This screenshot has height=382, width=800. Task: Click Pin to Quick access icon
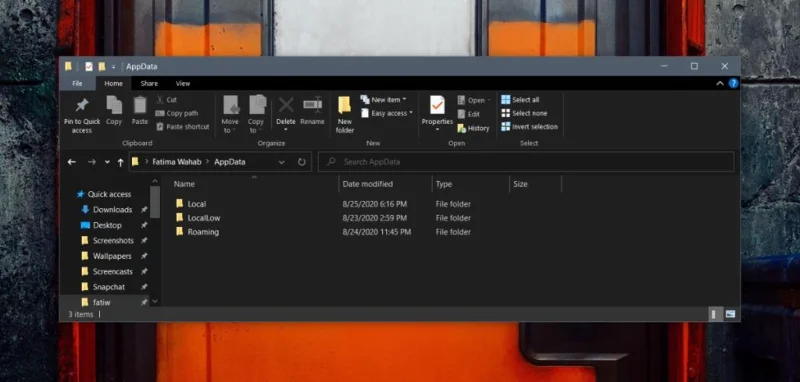tap(82, 105)
